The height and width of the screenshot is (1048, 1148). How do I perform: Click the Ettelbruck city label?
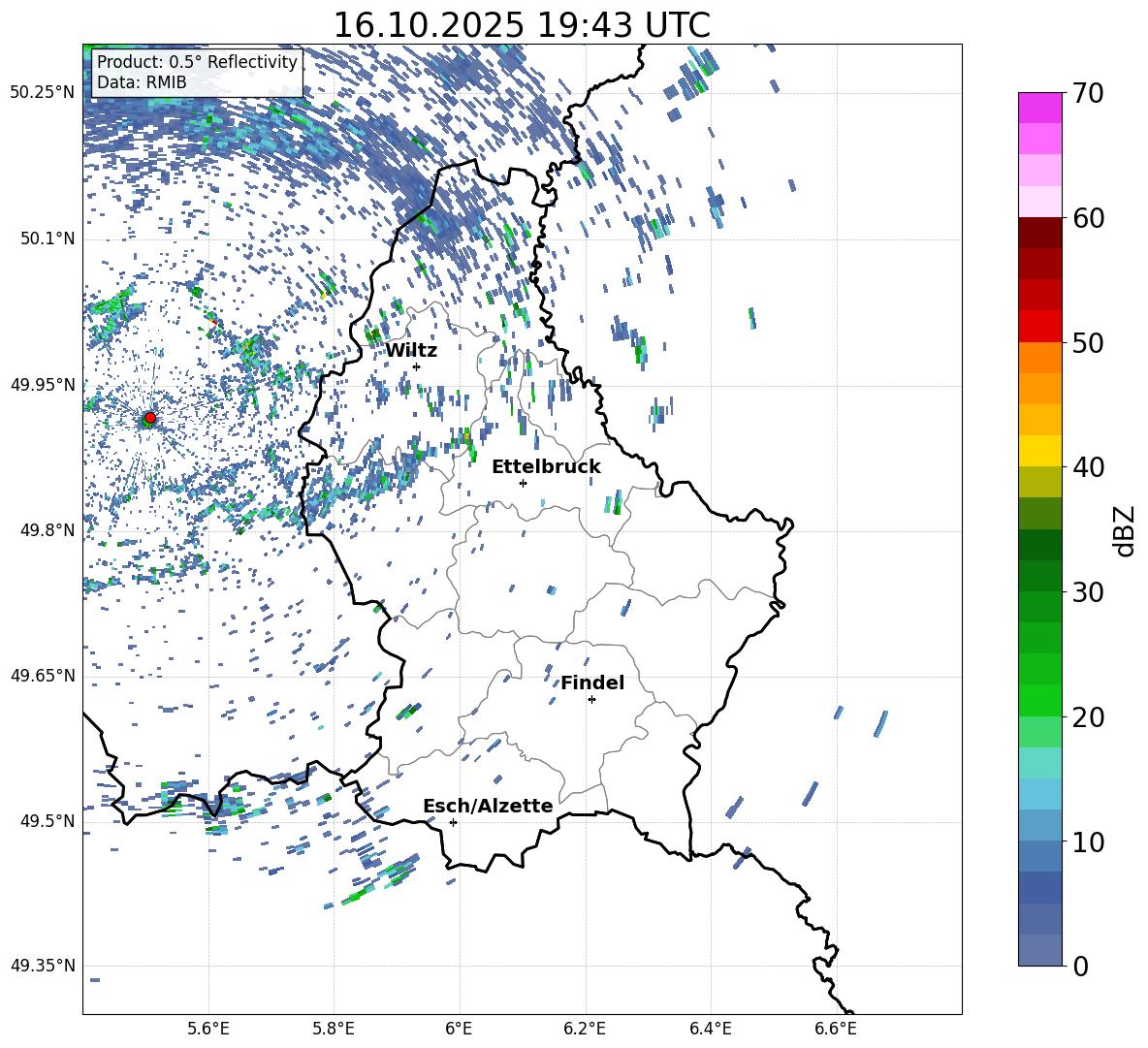coord(546,467)
